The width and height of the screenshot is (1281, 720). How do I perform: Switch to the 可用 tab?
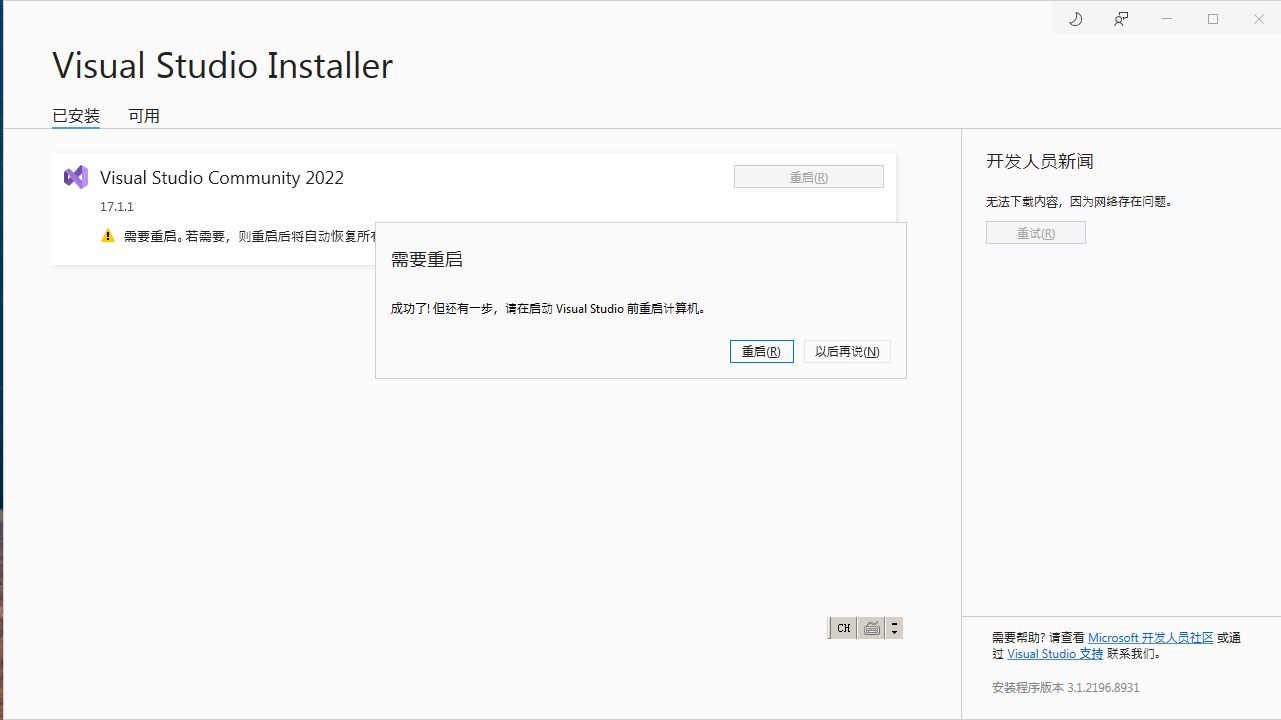(x=144, y=116)
